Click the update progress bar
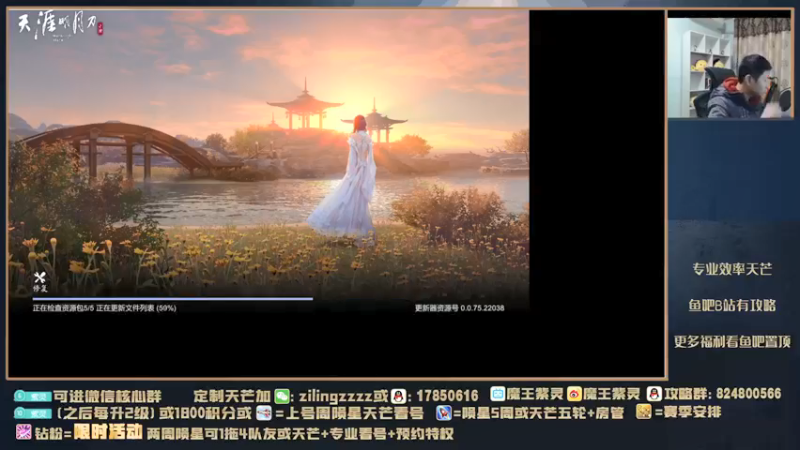 173,299
